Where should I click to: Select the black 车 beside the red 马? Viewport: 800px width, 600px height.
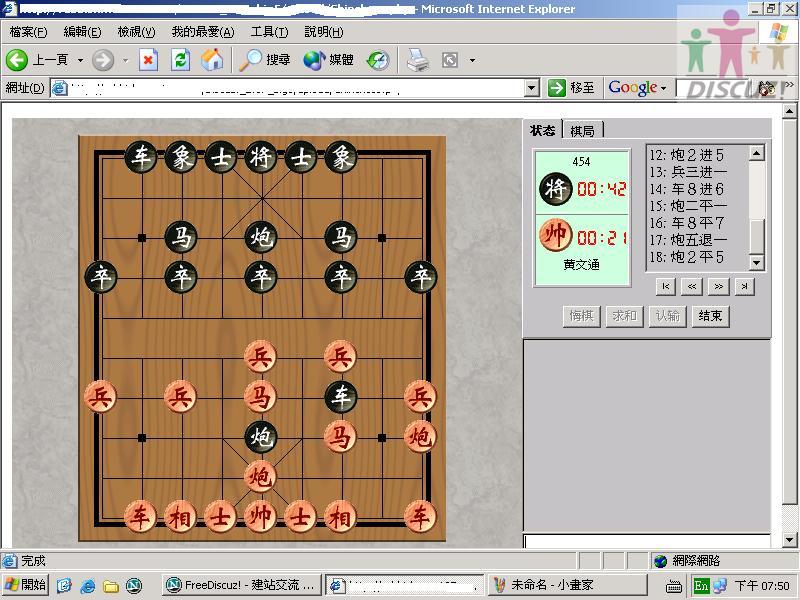(341, 396)
